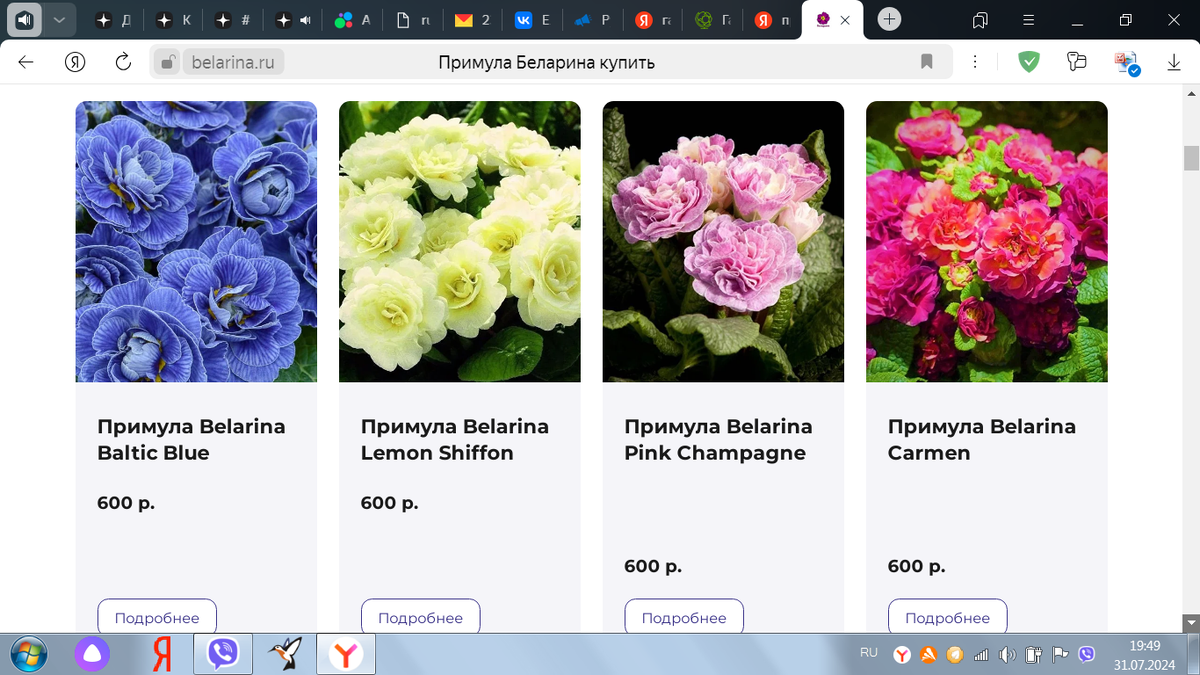Switch to the tab labeled К
The width and height of the screenshot is (1200, 675).
coord(174,20)
